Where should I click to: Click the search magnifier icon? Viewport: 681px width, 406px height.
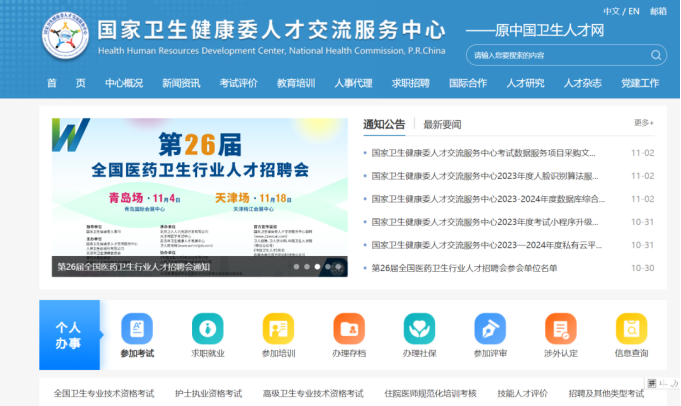point(656,55)
